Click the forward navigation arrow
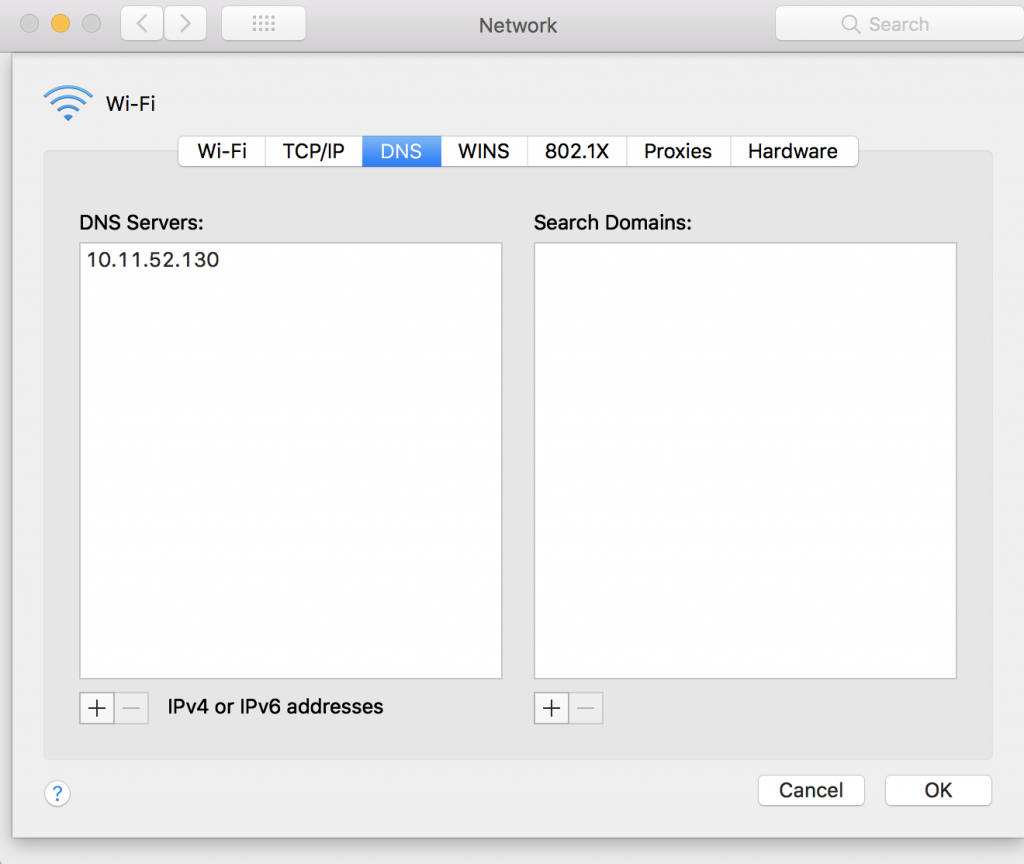The width and height of the screenshot is (1024, 864). click(x=185, y=24)
